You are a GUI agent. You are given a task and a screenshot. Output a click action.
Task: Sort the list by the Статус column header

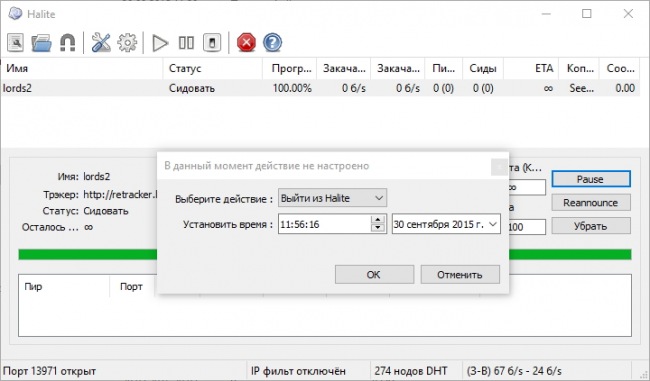click(213, 68)
